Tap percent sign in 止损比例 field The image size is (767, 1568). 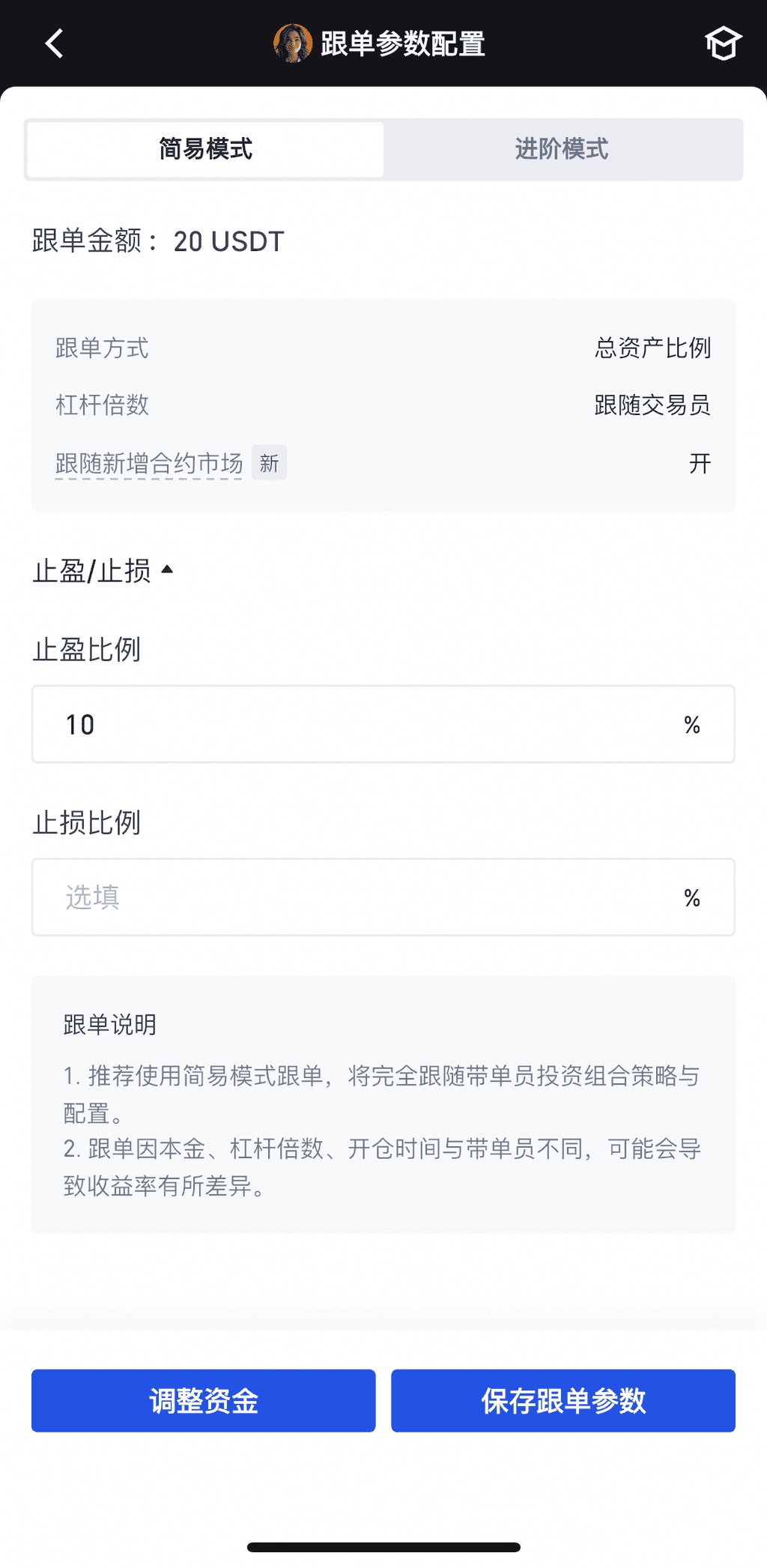coord(692,897)
